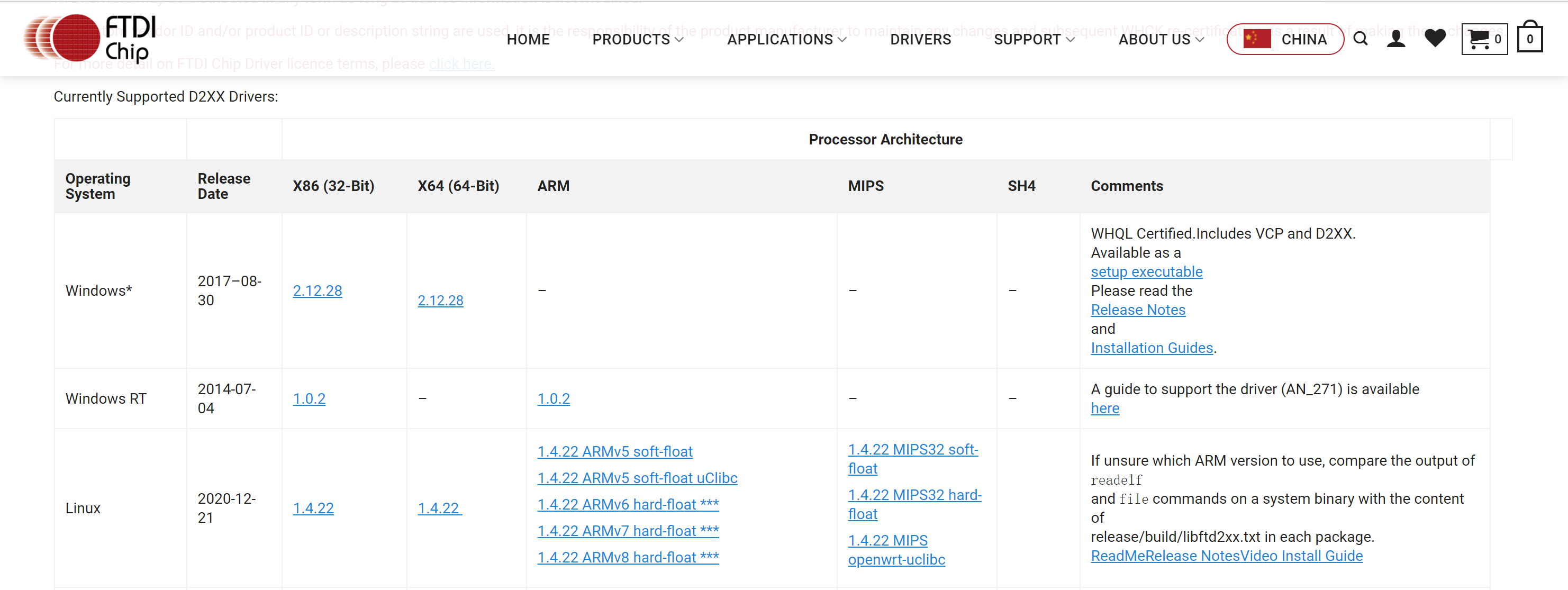Download 1.4.22 MIPS32 hard-float

(914, 505)
